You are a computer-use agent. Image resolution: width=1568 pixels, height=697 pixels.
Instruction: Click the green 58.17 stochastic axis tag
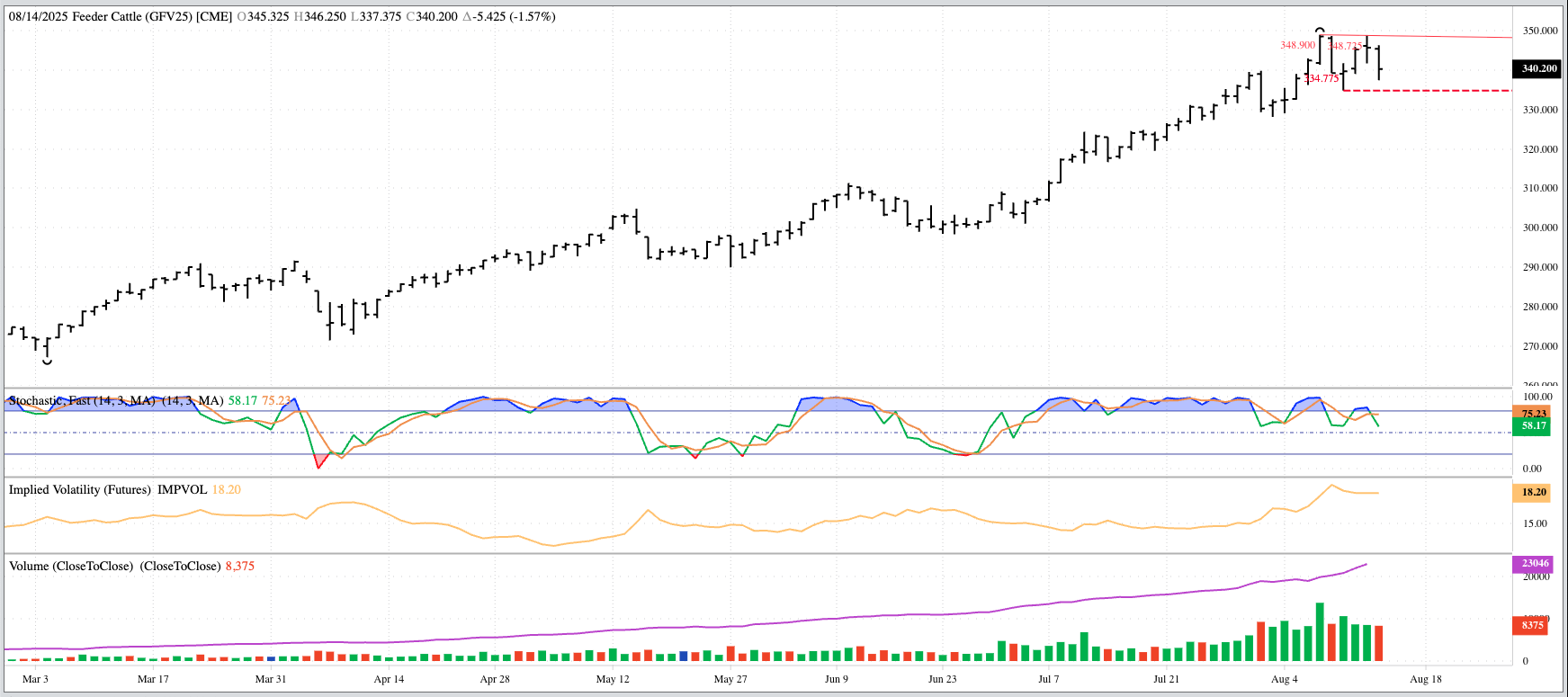click(x=1534, y=426)
